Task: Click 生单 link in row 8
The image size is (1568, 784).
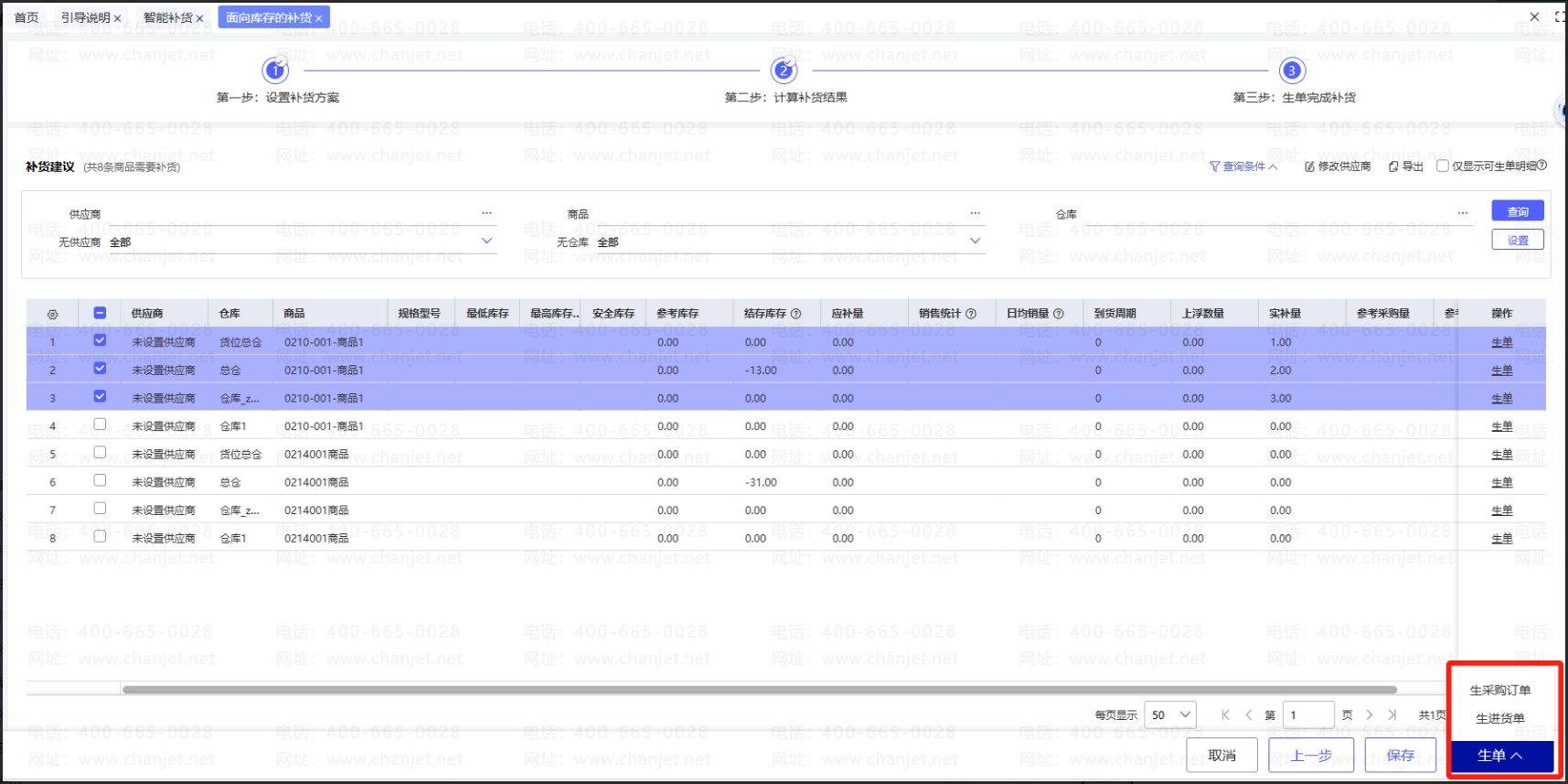Action: pyautogui.click(x=1501, y=539)
